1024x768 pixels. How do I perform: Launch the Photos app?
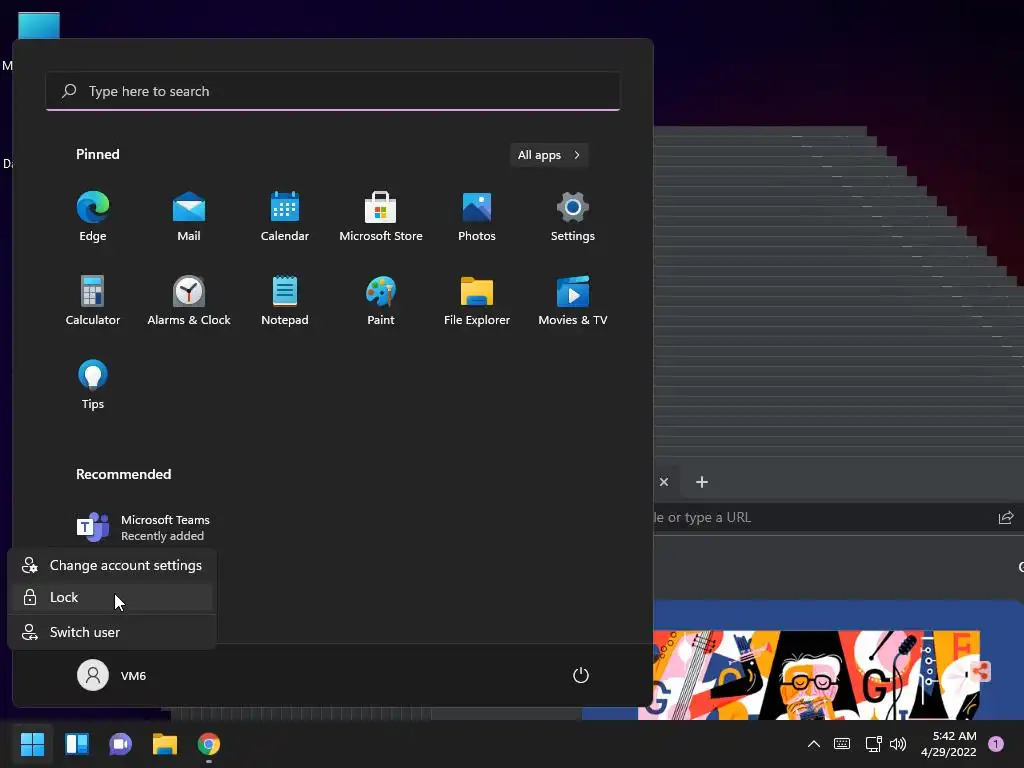point(477,217)
